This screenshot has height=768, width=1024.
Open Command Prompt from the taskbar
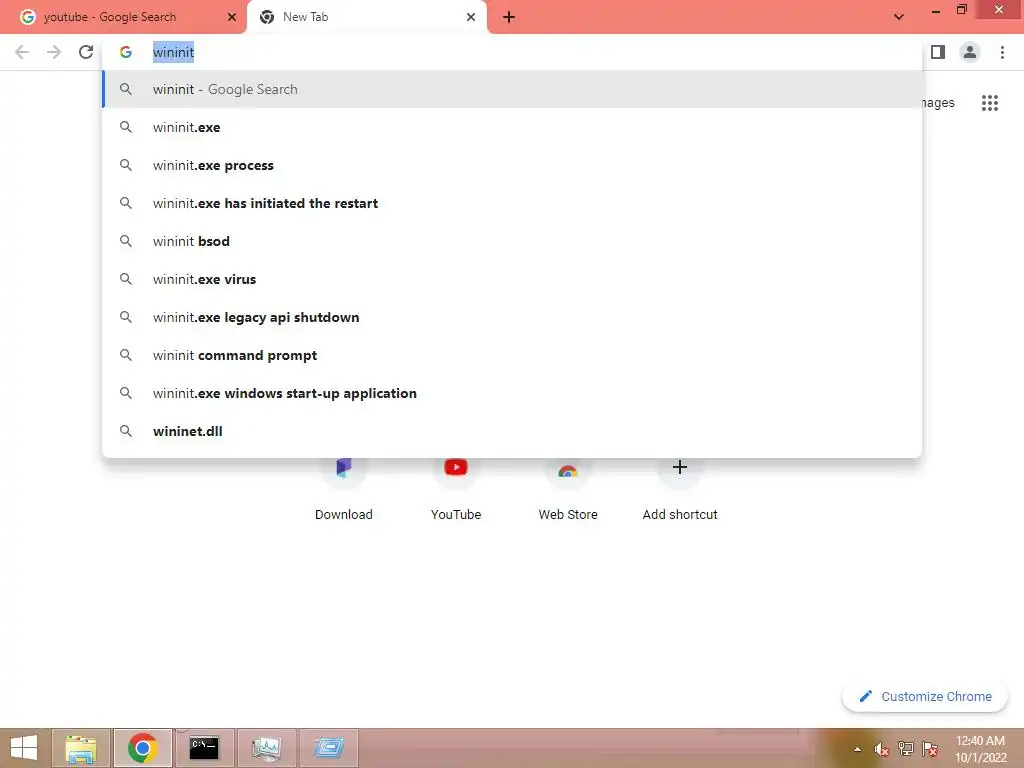[204, 748]
